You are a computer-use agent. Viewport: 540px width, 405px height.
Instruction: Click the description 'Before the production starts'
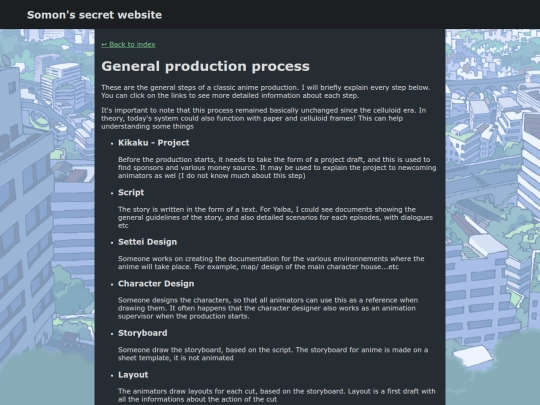(277, 167)
